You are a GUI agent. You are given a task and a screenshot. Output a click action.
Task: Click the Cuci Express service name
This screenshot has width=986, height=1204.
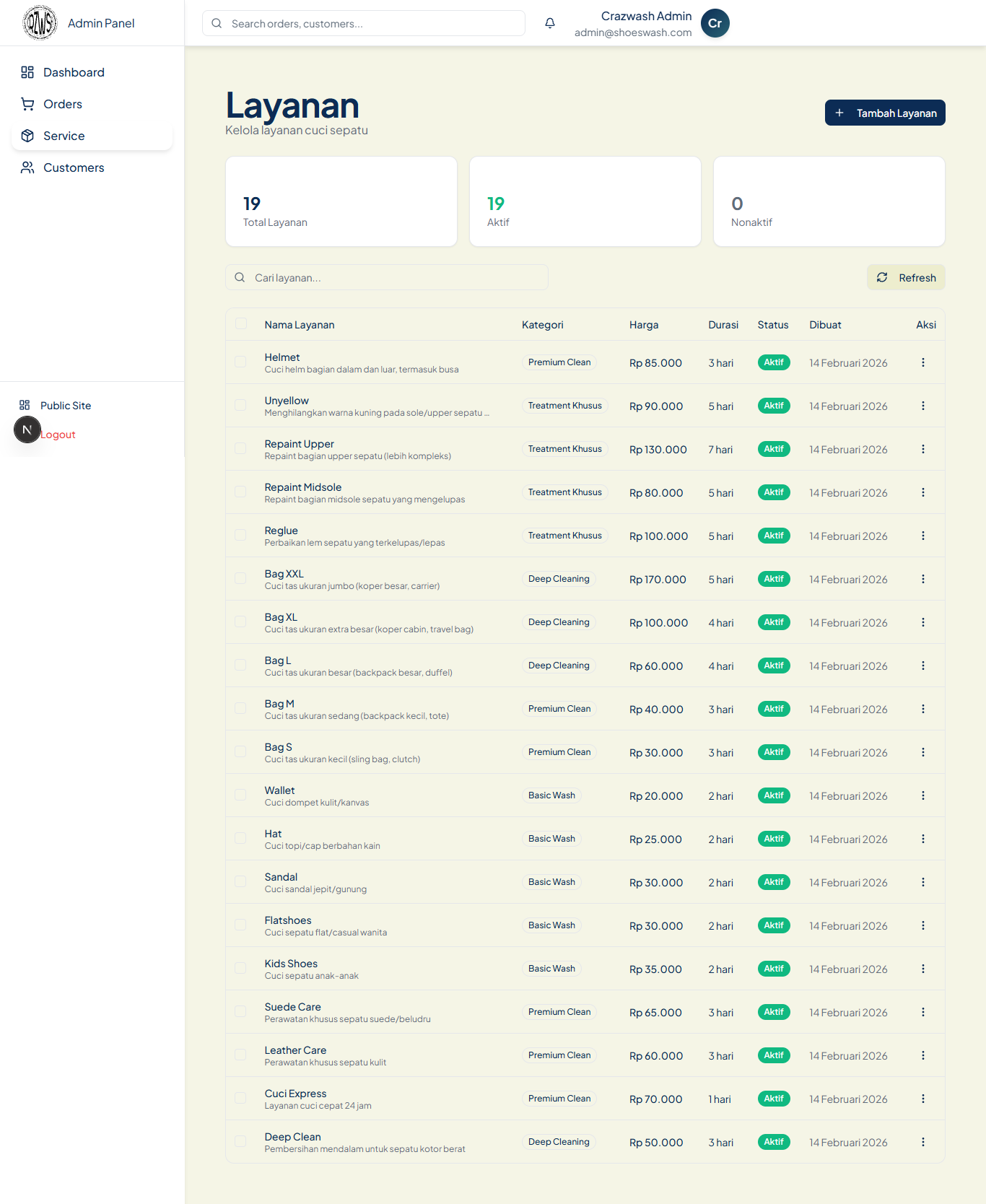click(x=295, y=1094)
